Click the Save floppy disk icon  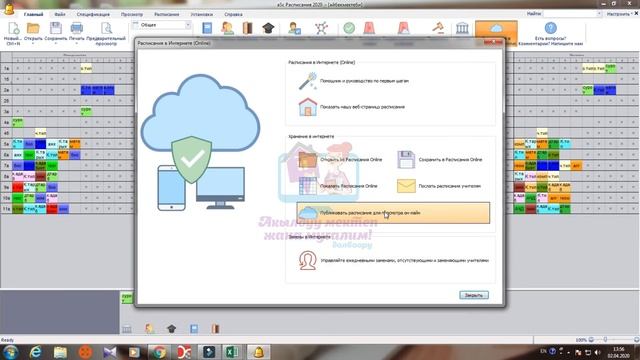coord(56,29)
